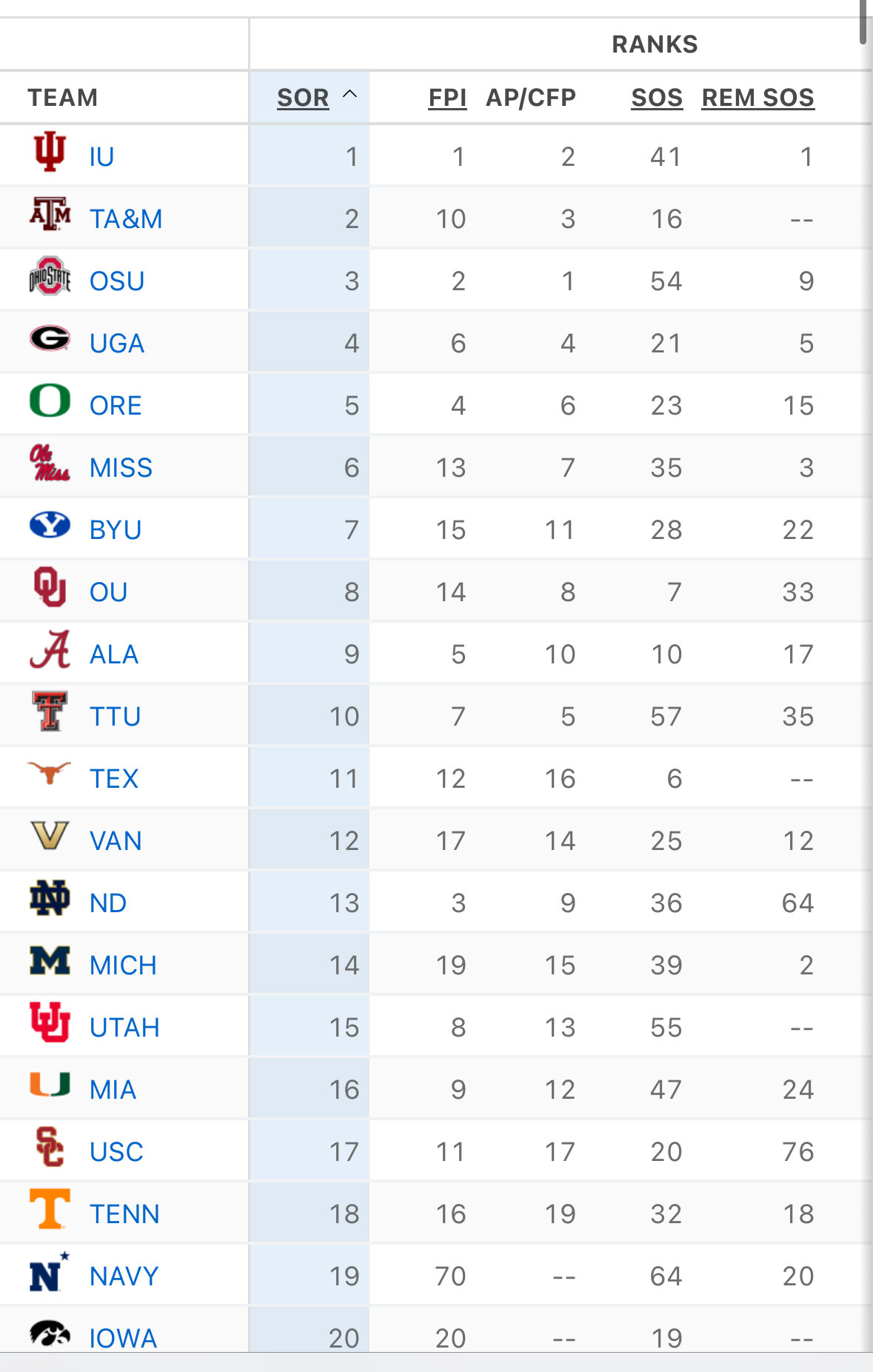Click the Texas Longhorns logo icon
The image size is (873, 1372).
click(x=50, y=774)
